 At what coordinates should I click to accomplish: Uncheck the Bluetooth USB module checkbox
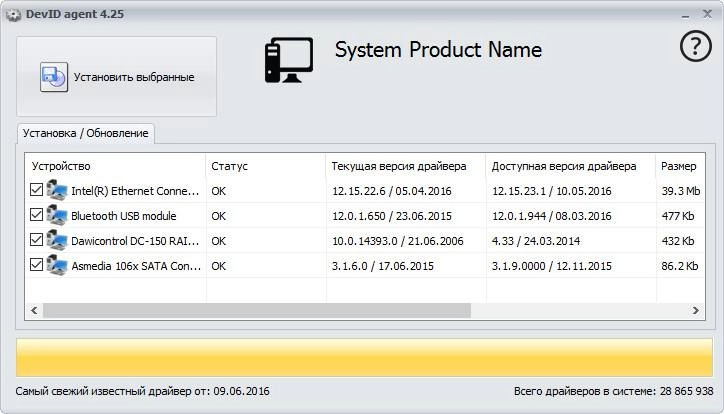[36, 215]
